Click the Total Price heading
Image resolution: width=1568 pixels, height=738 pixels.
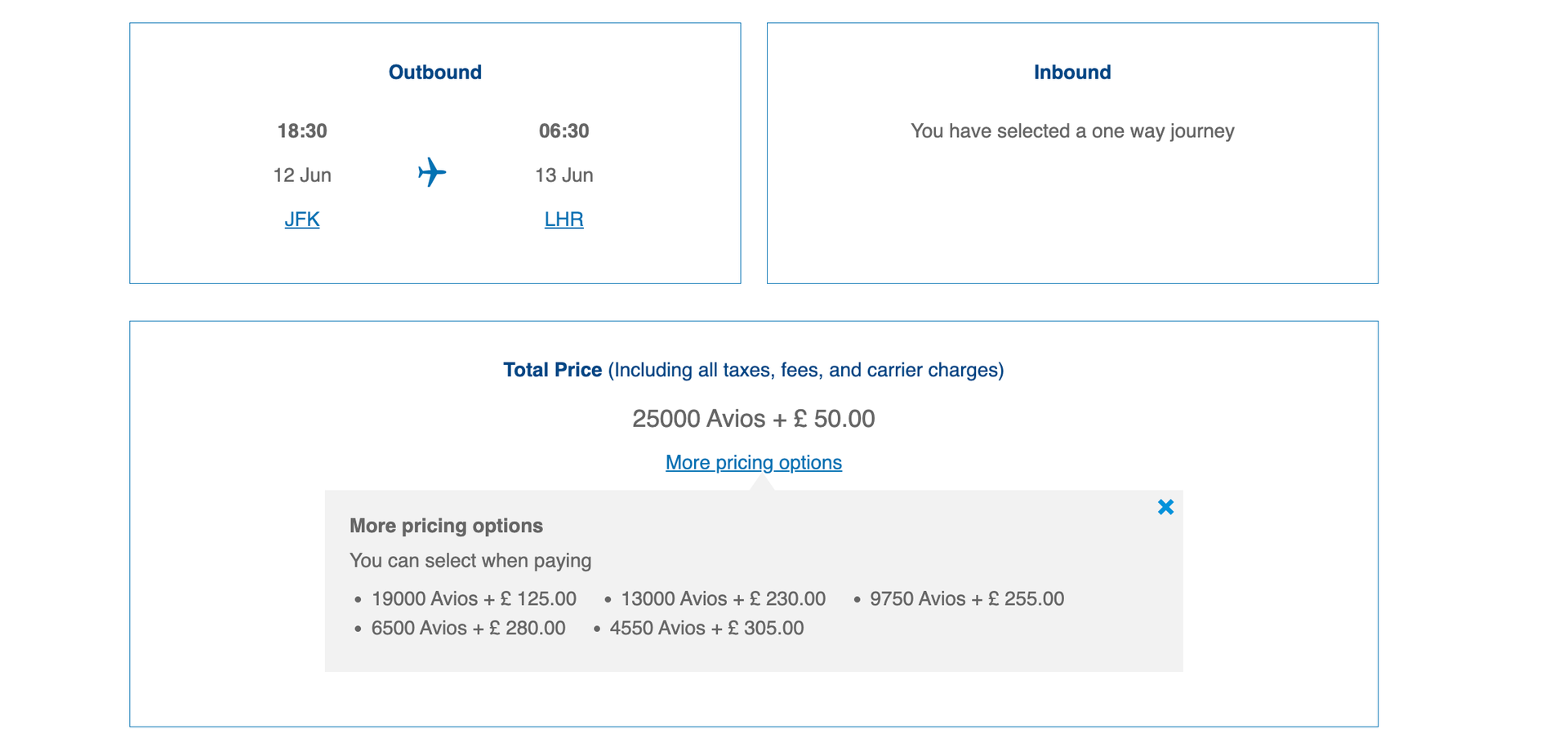coord(552,369)
